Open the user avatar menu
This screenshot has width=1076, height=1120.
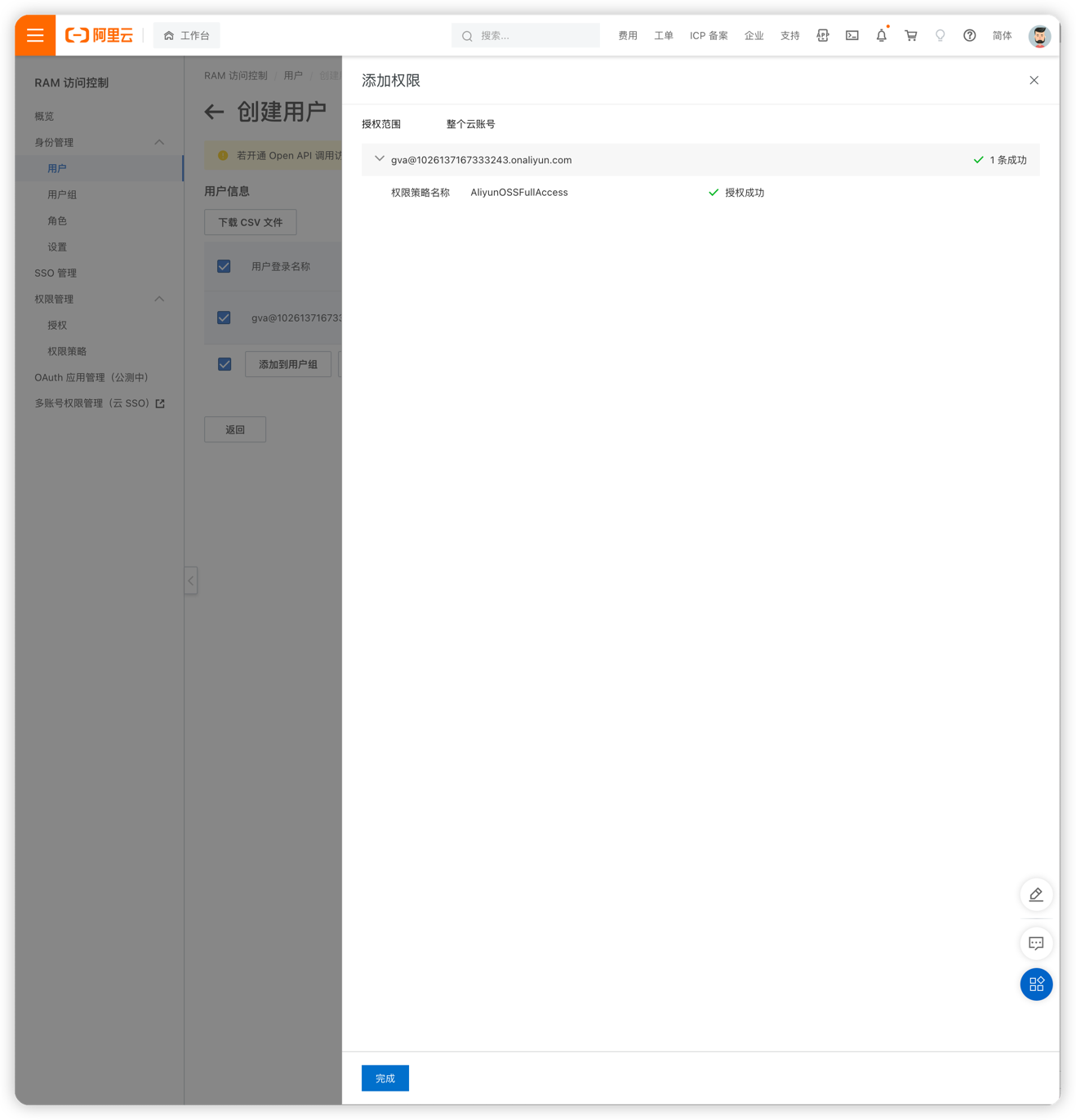1038,36
